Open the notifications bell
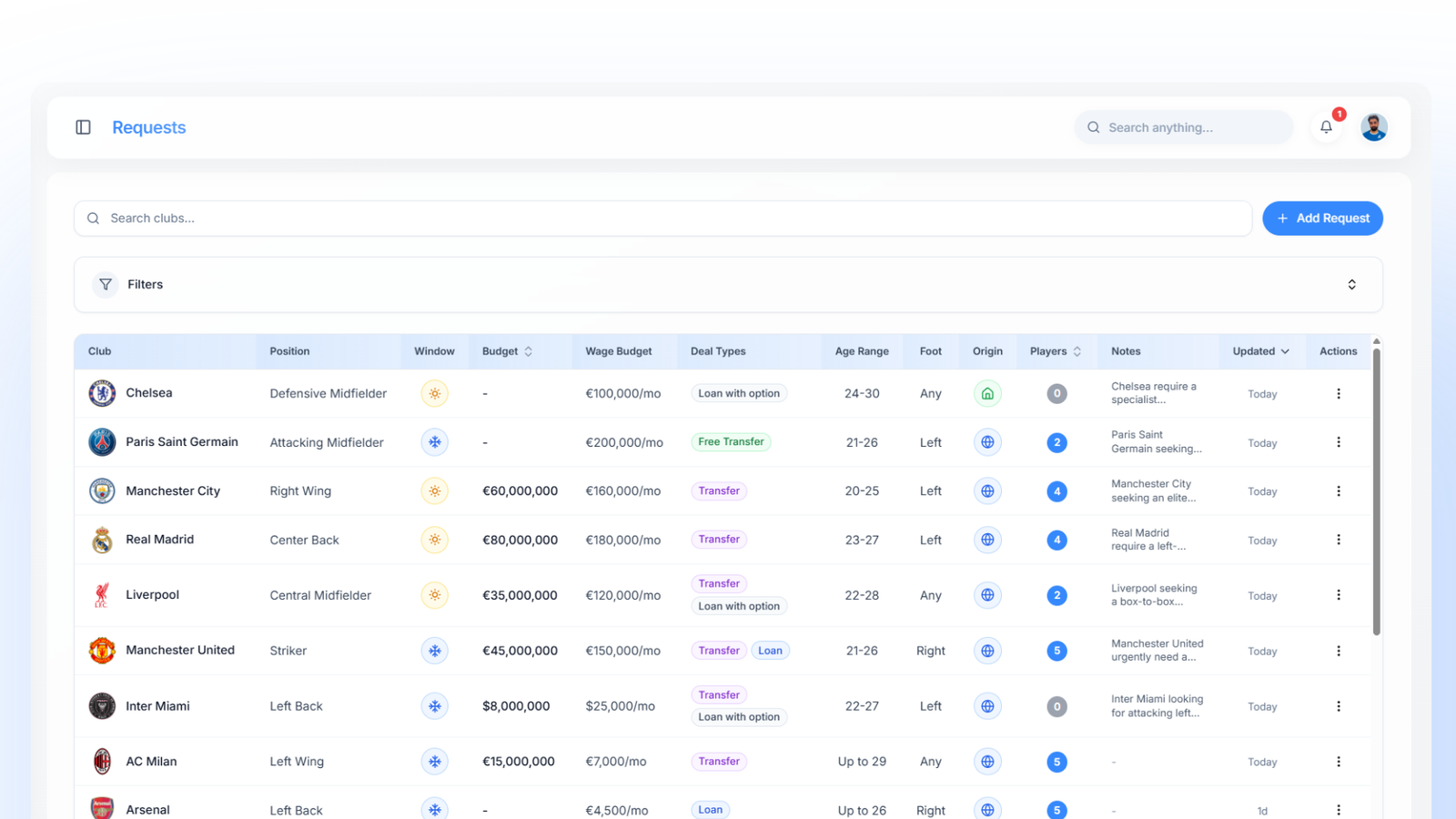1456x819 pixels. click(x=1326, y=127)
